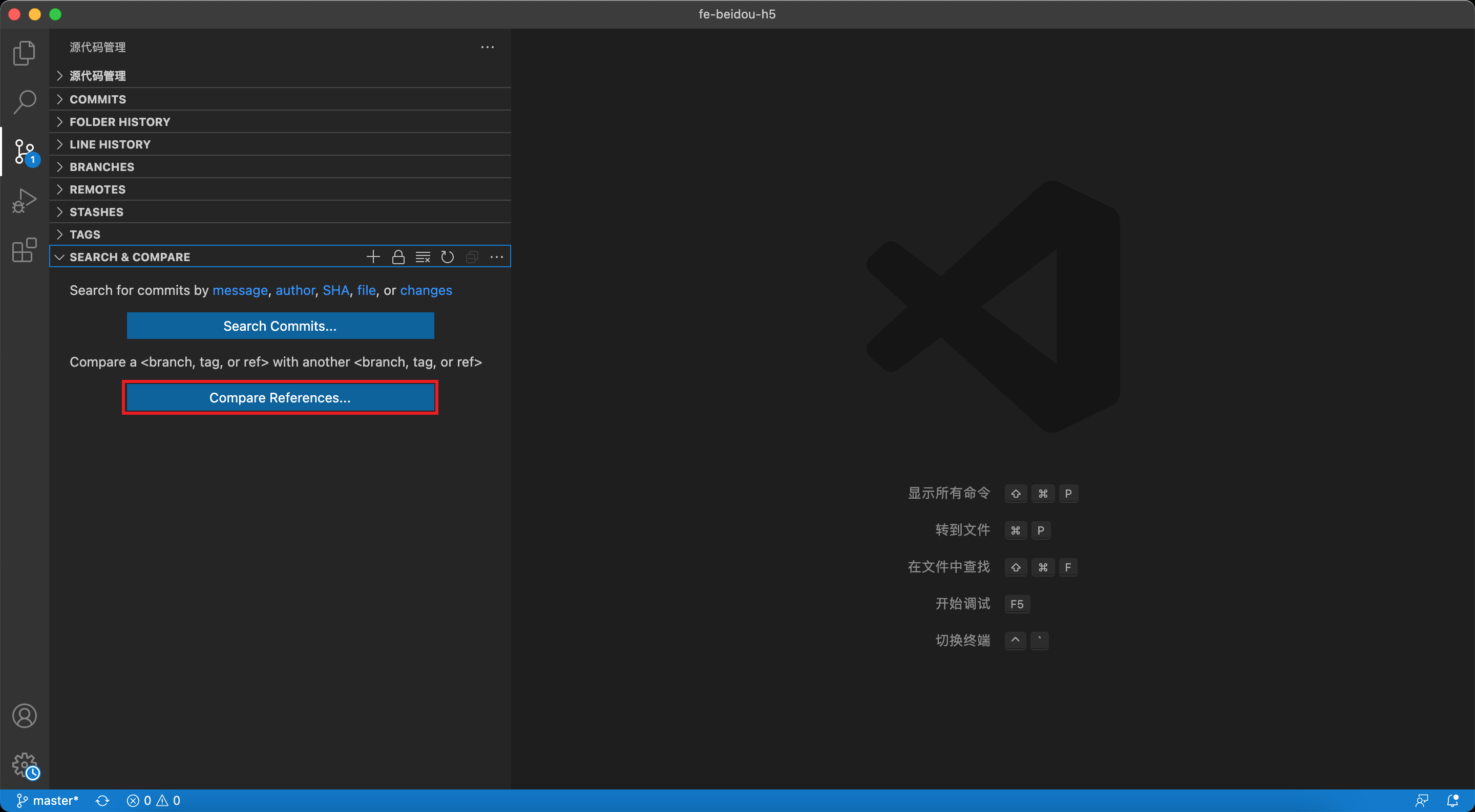Click the sync changes icon in status bar
Image resolution: width=1475 pixels, height=812 pixels.
102,800
